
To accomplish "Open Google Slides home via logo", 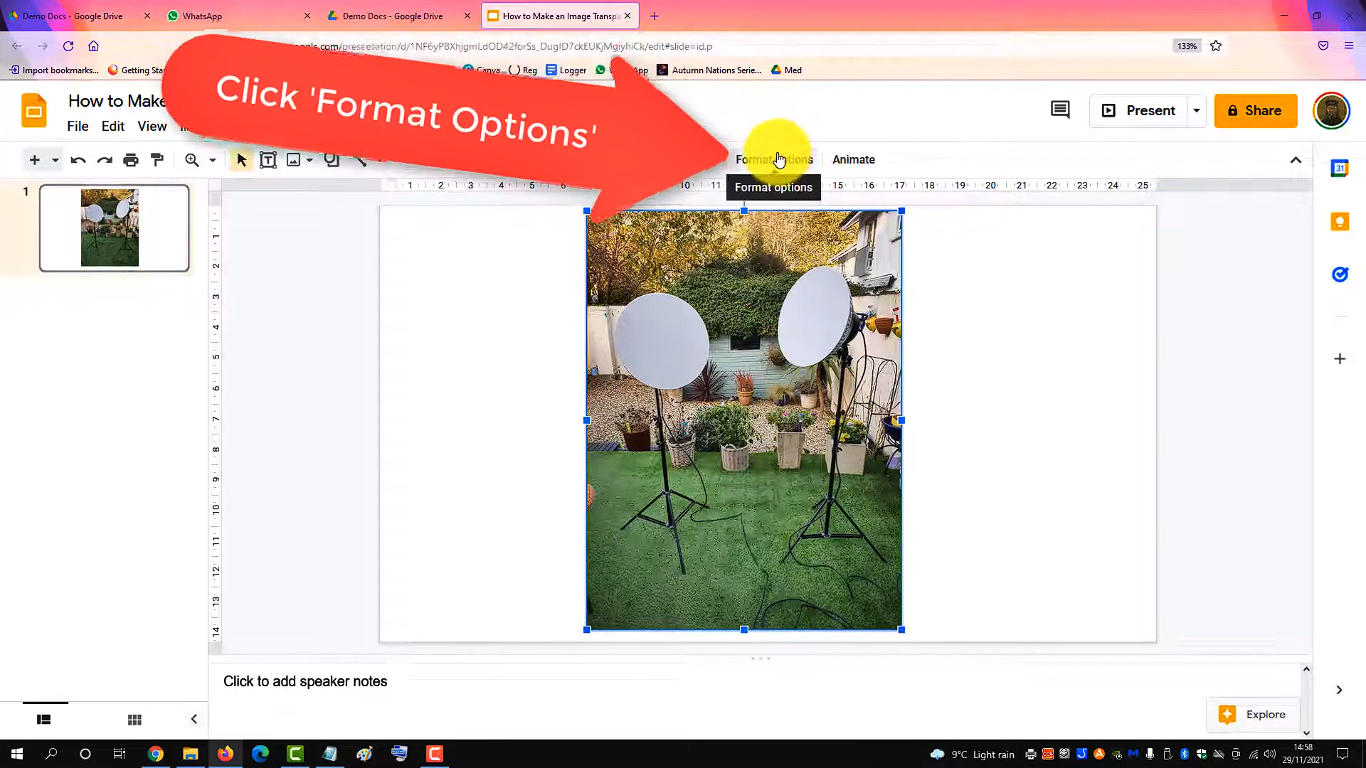I will point(34,110).
